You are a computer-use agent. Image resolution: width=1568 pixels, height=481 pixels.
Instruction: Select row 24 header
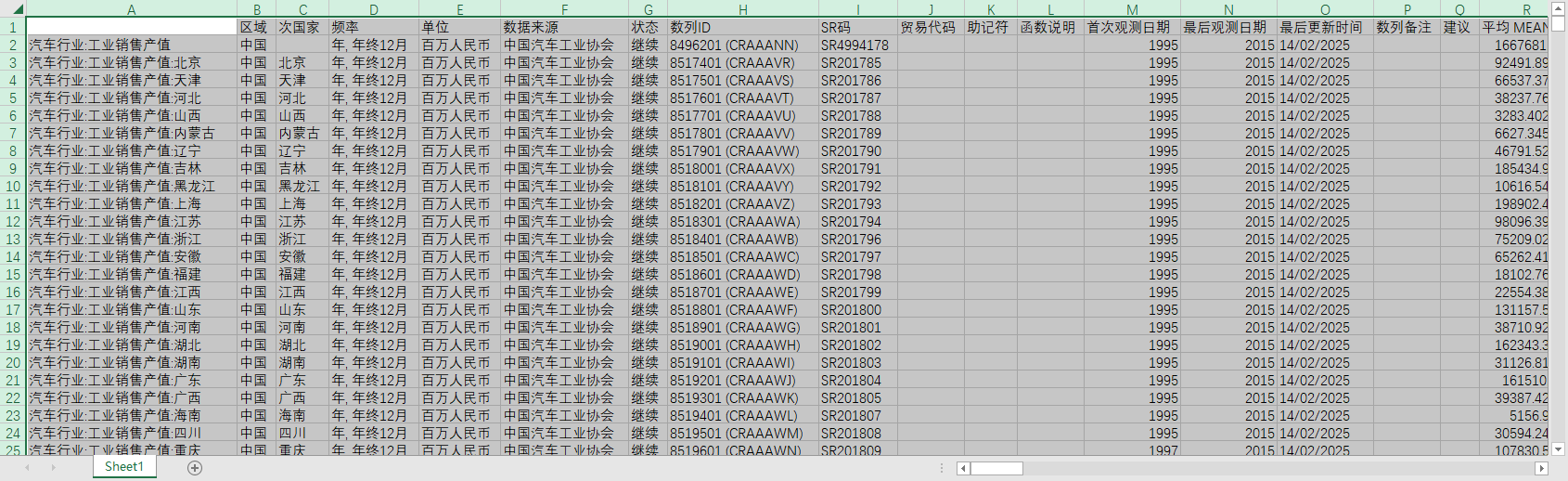13,433
